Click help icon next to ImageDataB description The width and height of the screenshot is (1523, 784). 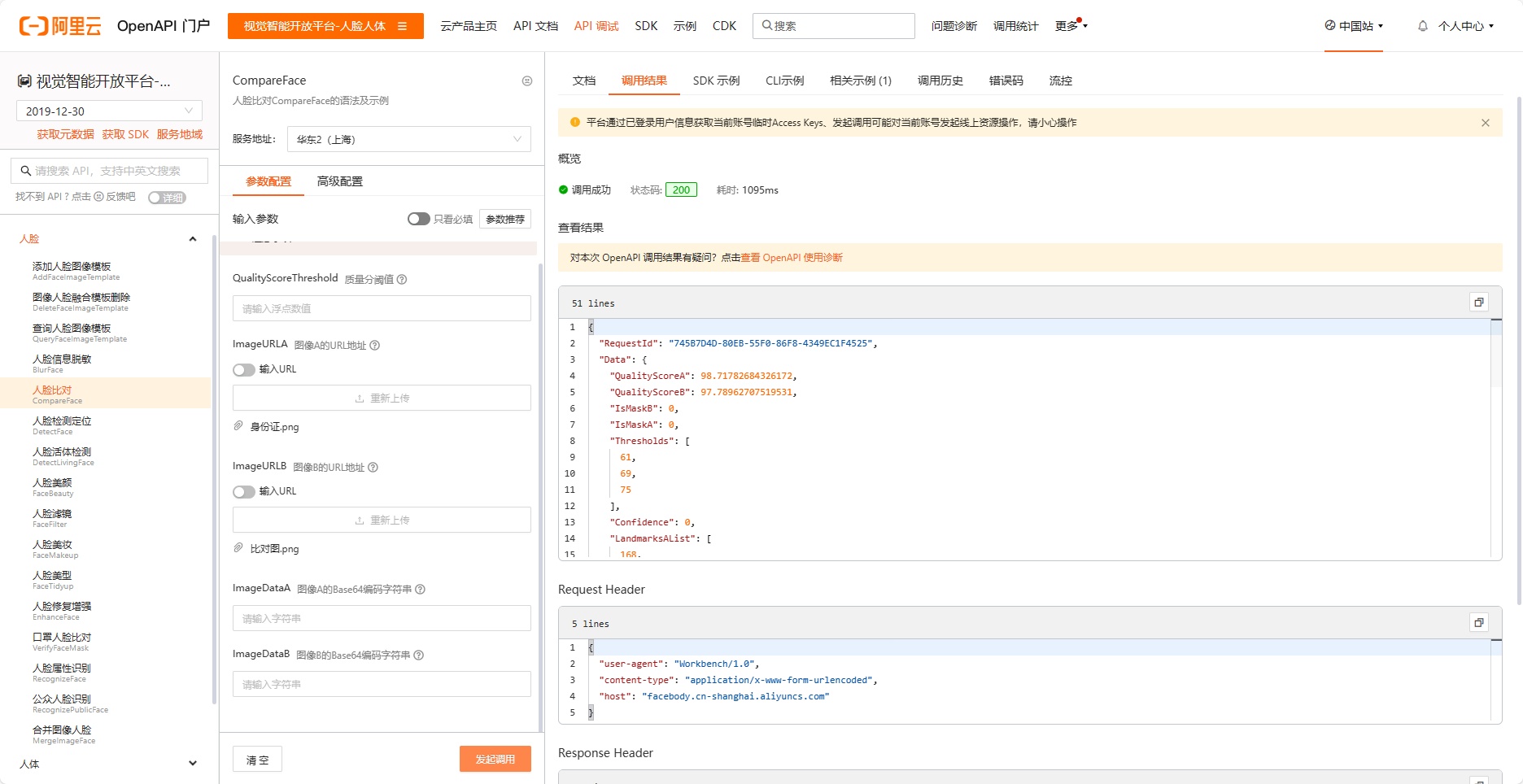click(x=418, y=655)
